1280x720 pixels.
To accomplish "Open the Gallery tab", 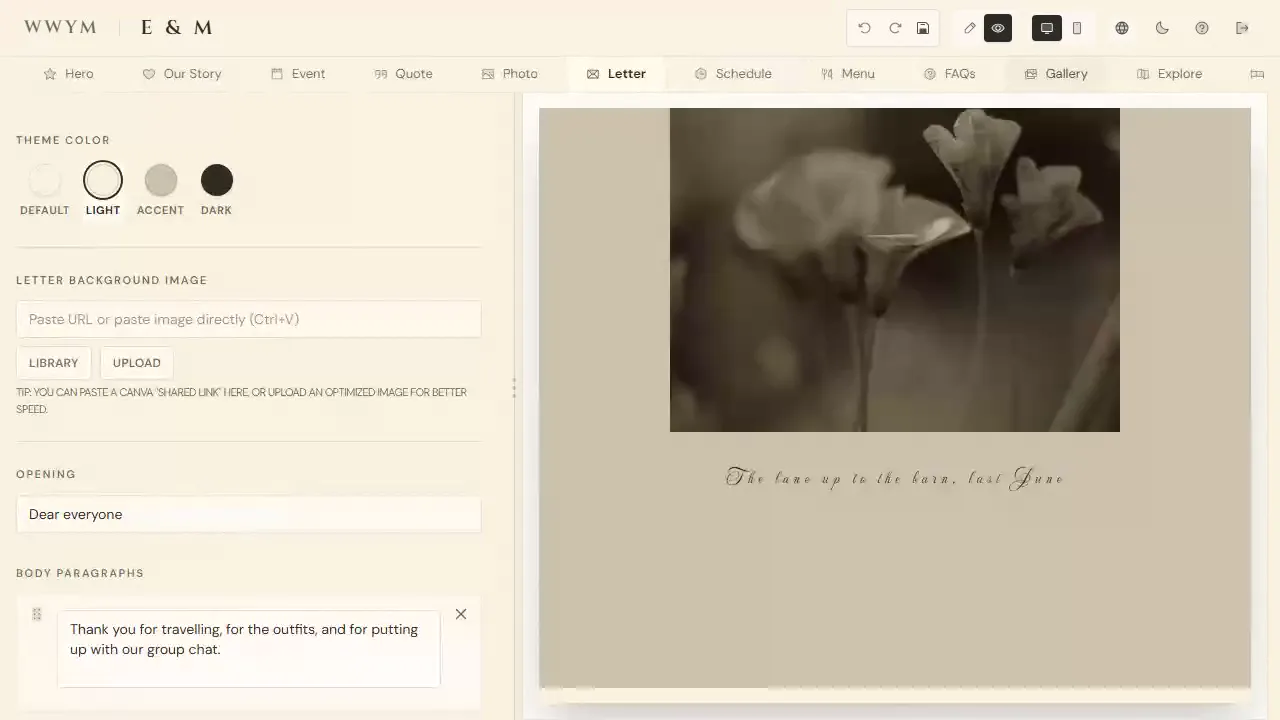I will tap(1056, 74).
